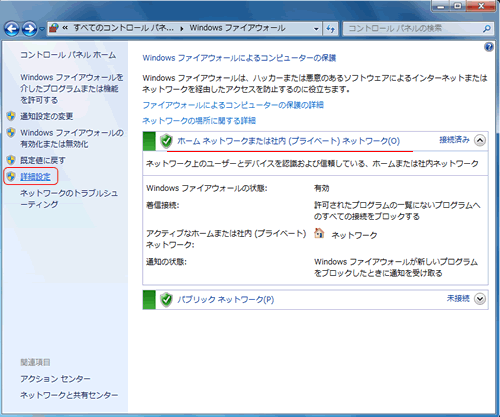Collapse the private network section with chevron

(480, 140)
